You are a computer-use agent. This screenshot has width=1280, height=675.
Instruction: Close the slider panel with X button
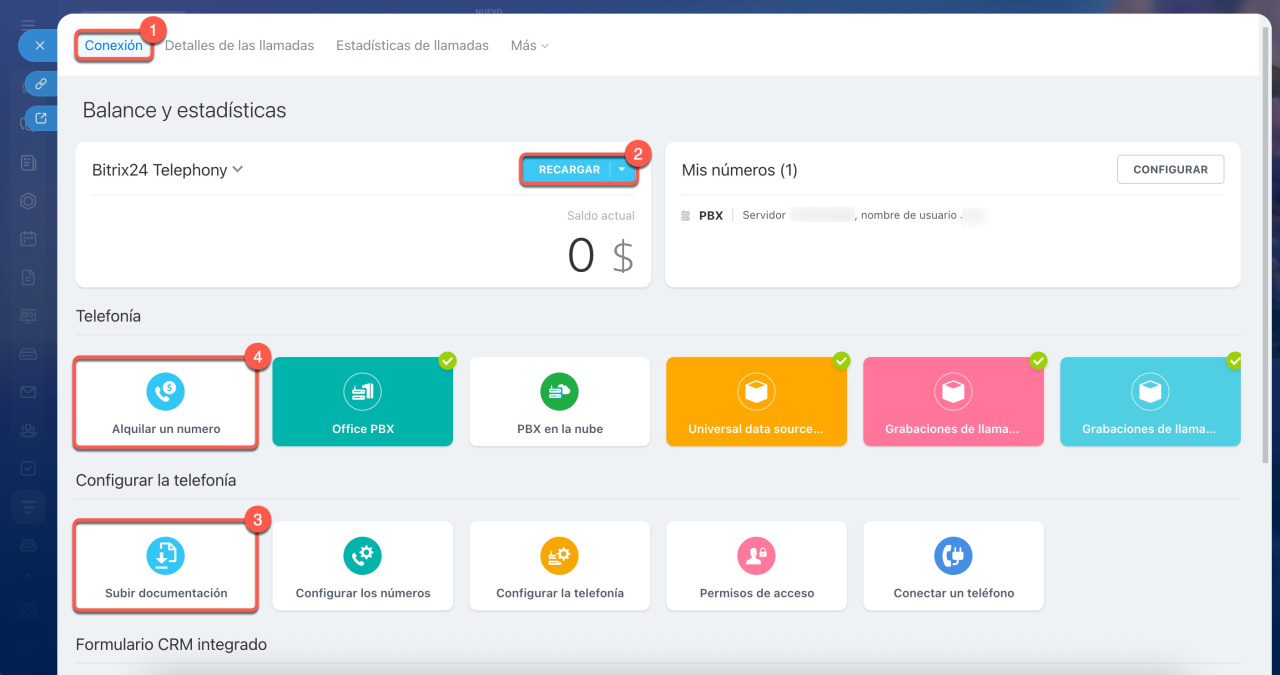coord(39,46)
